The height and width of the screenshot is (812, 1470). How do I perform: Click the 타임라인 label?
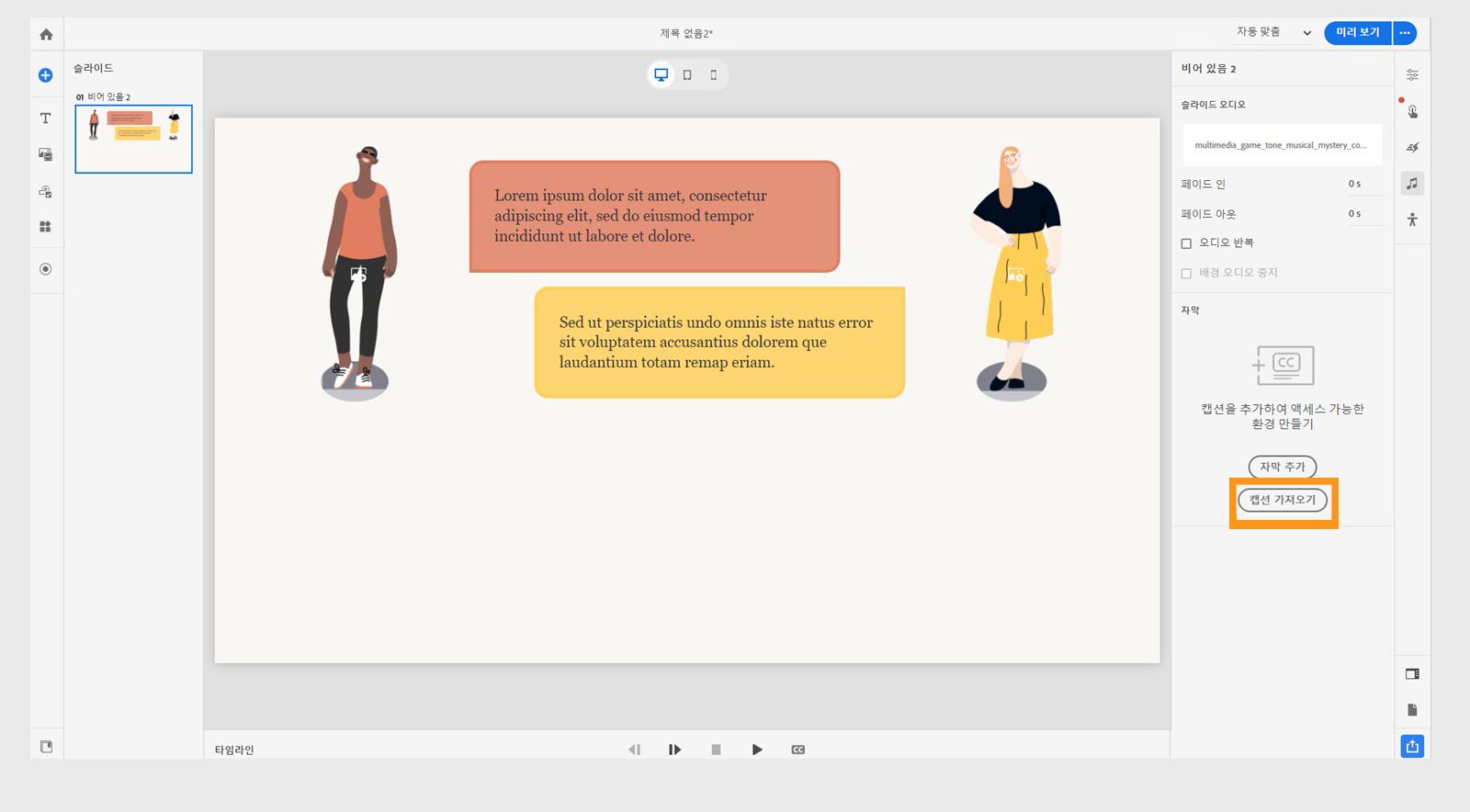234,750
